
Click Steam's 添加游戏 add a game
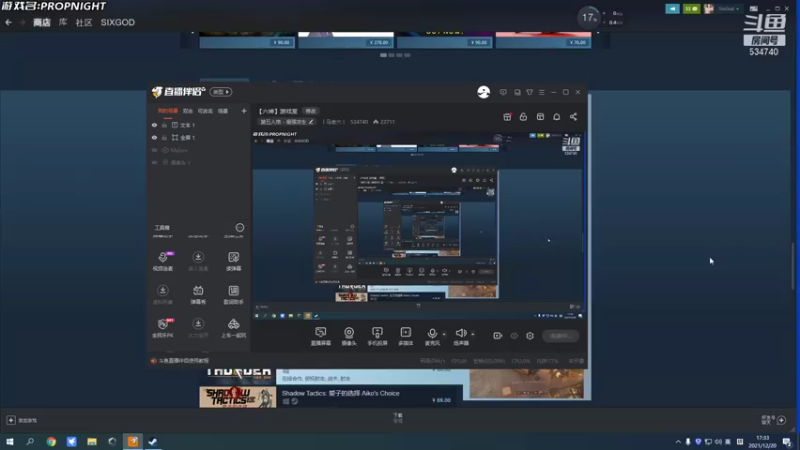click(x=22, y=420)
